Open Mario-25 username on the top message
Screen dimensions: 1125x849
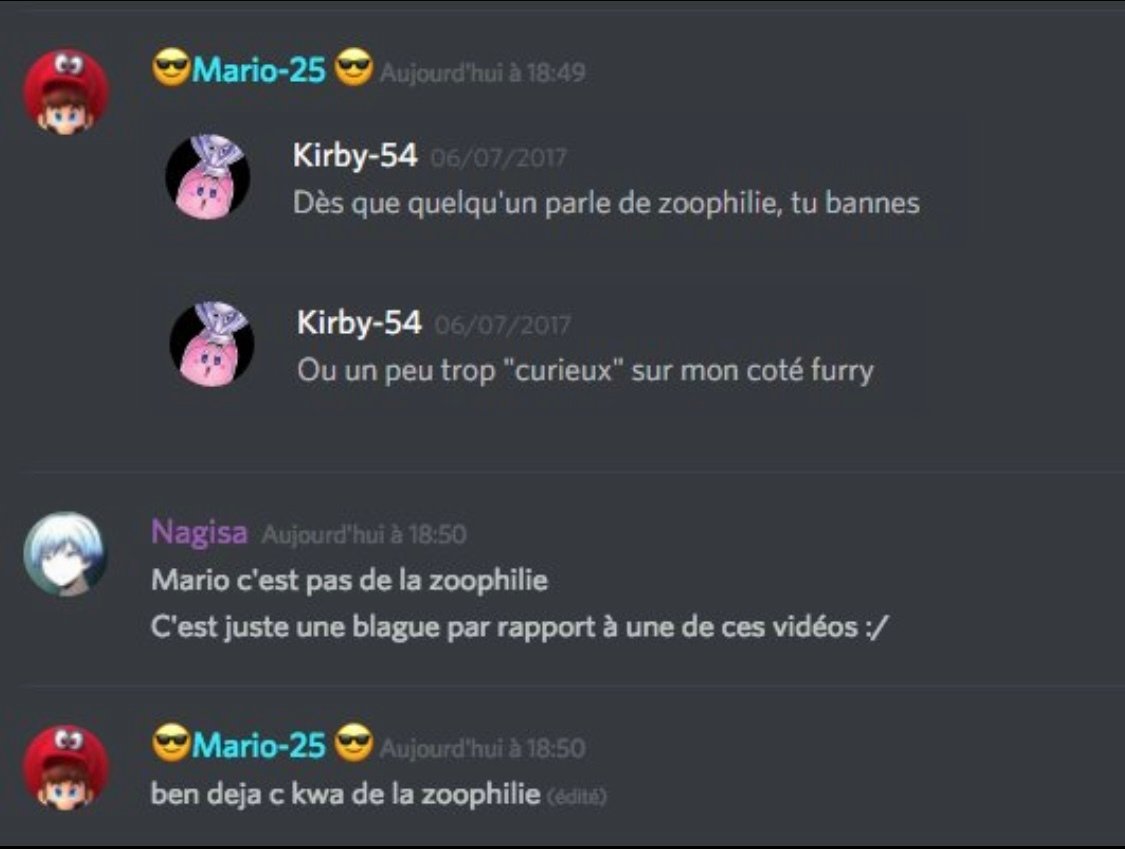tap(259, 70)
